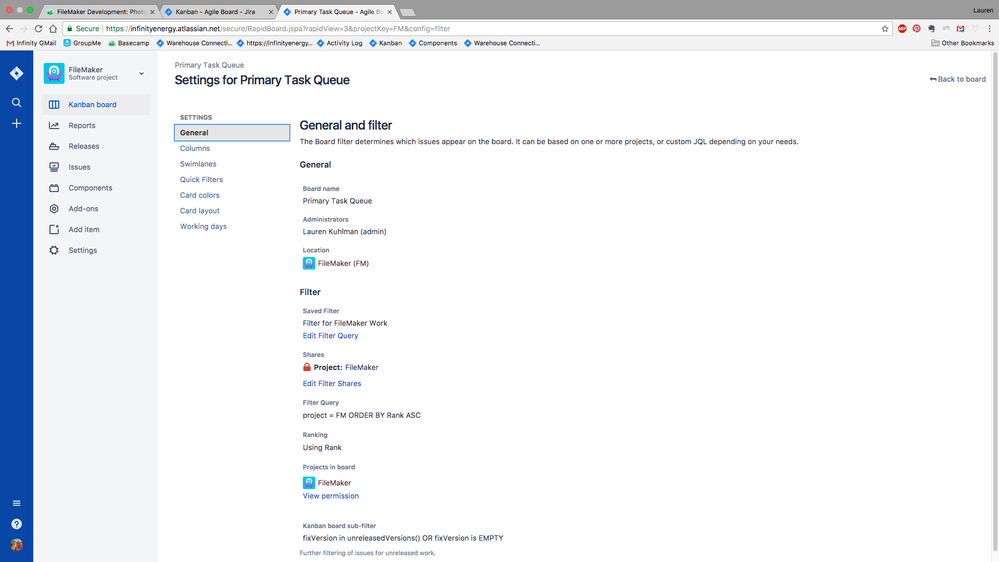This screenshot has width=999, height=562.
Task: Open the Infinity GMail bookmark
Action: [31, 43]
